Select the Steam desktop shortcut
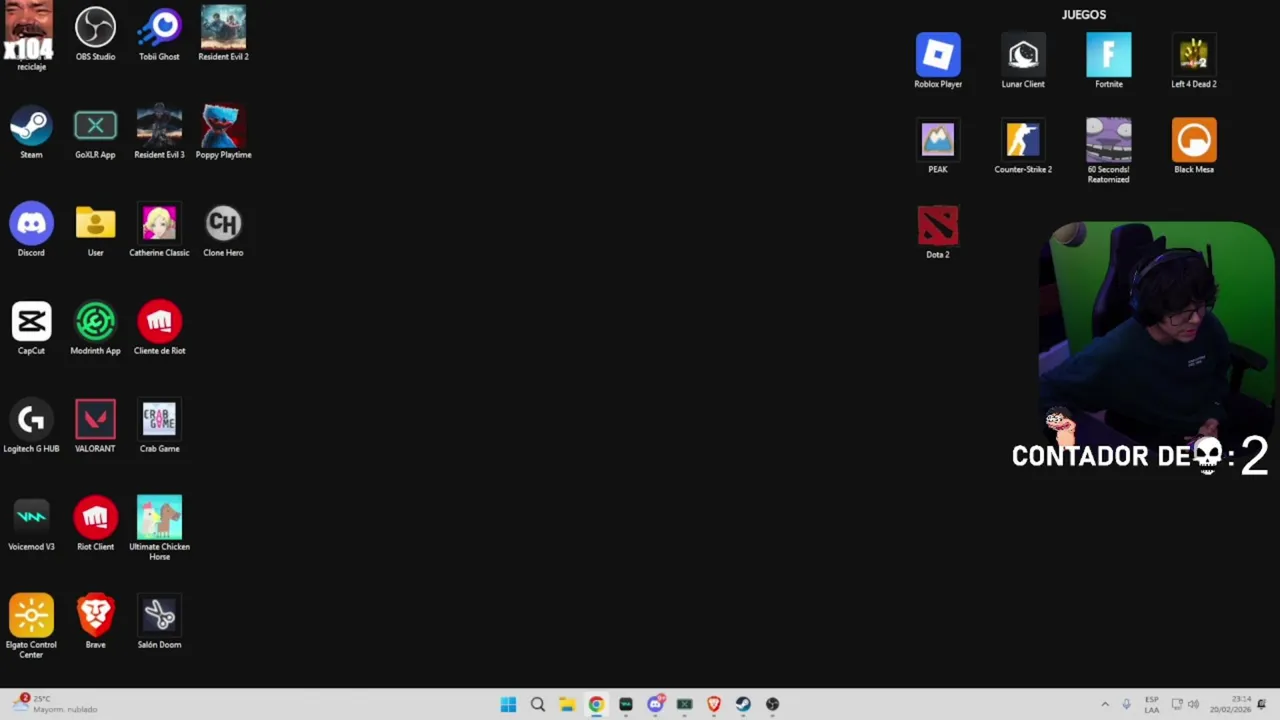1280x720 pixels. pyautogui.click(x=31, y=132)
